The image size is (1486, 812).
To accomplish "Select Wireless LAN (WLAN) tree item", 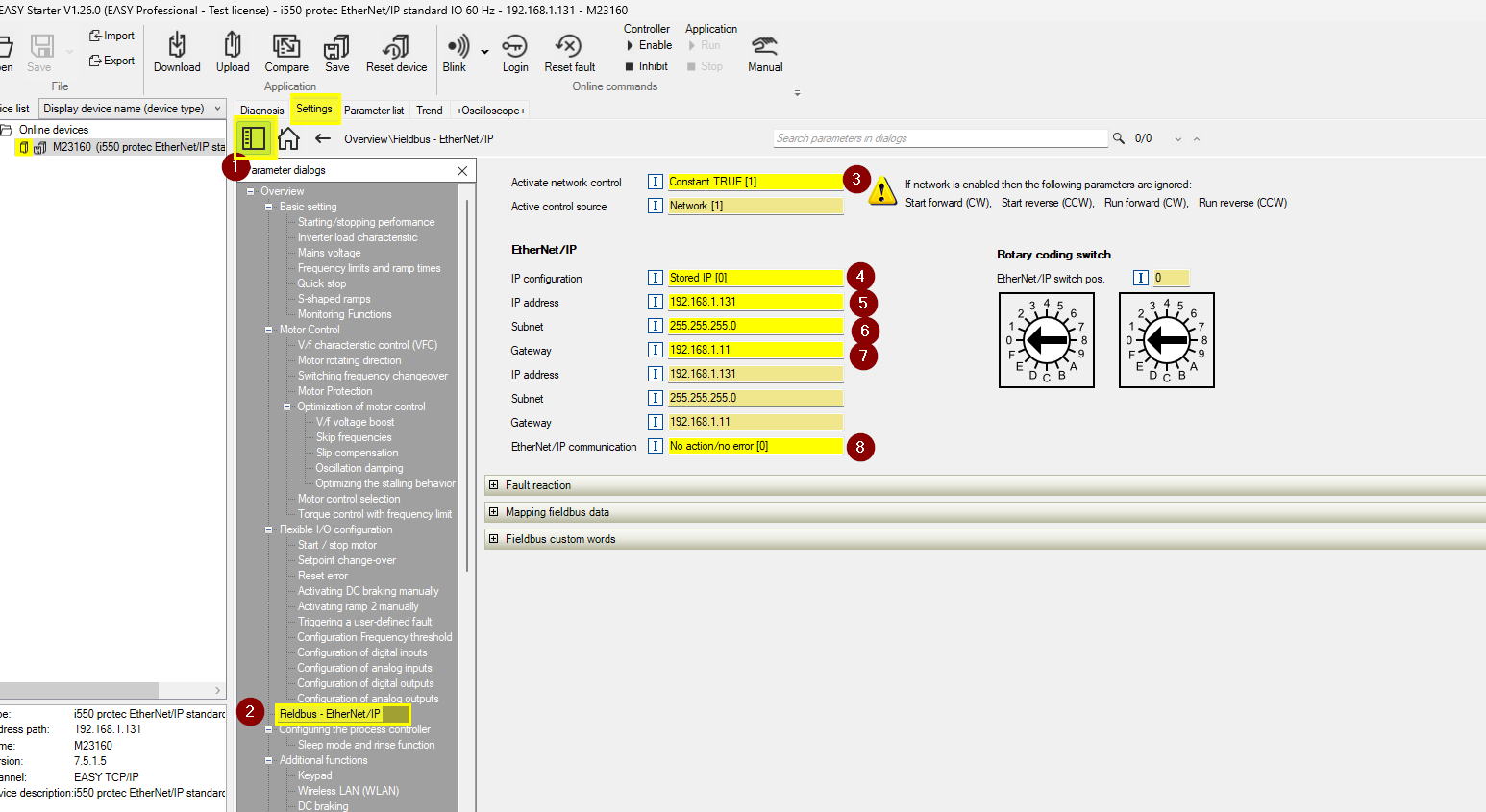I will 348,791.
